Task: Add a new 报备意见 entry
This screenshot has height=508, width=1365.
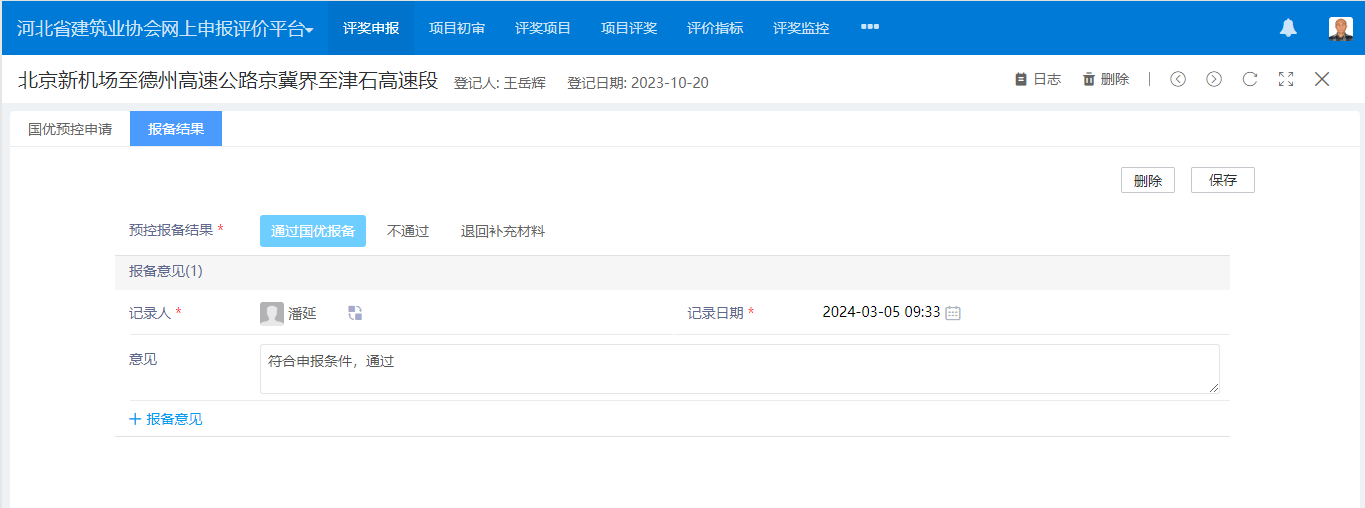Action: coord(166,419)
